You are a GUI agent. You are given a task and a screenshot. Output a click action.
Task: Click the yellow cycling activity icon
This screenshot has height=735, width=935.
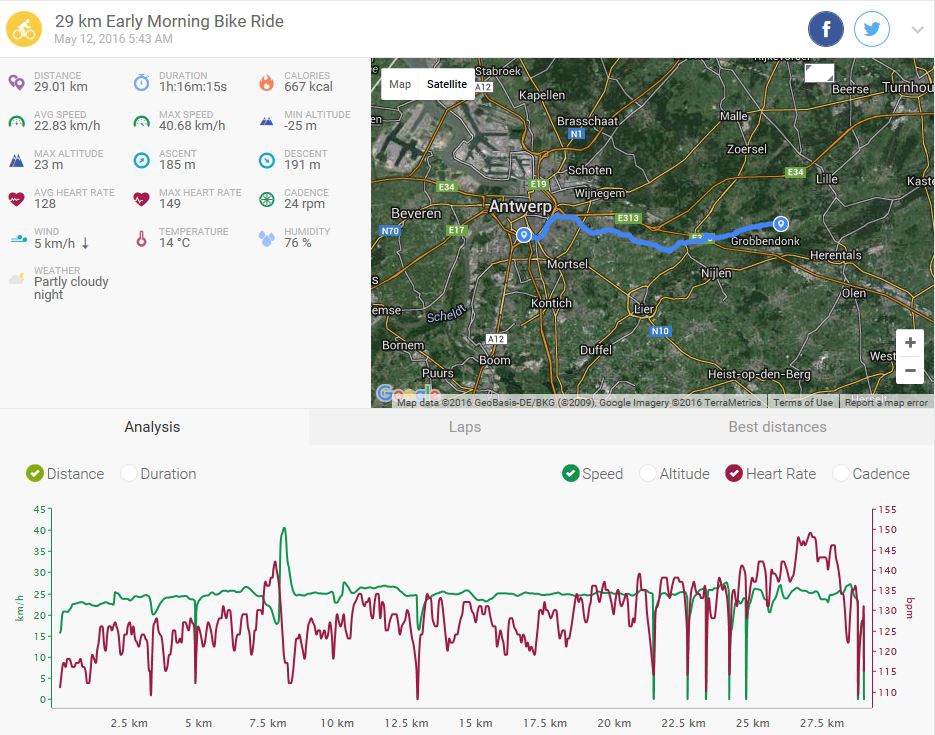[x=24, y=29]
